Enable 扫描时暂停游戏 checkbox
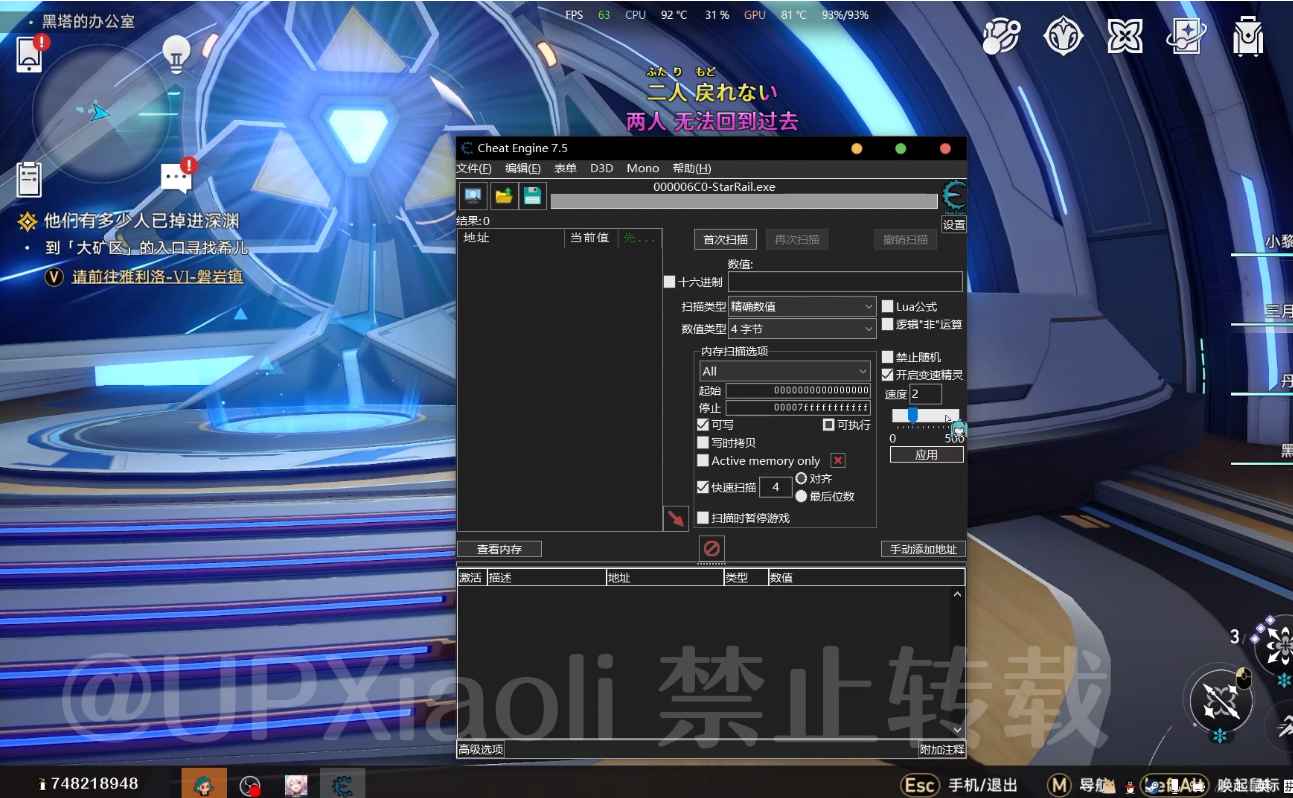Screen dimensions: 1293x798 pos(703,518)
